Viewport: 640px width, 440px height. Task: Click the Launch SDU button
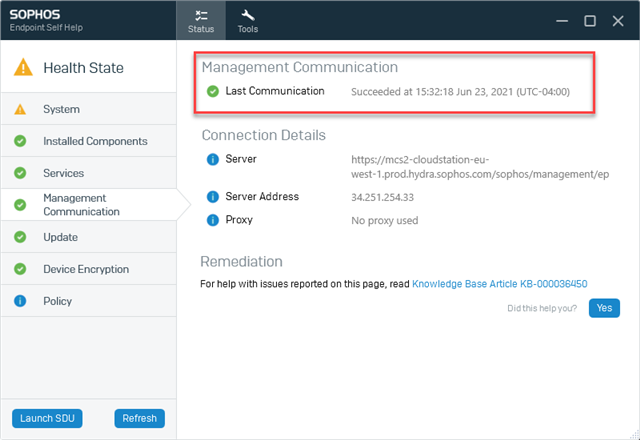click(x=47, y=418)
